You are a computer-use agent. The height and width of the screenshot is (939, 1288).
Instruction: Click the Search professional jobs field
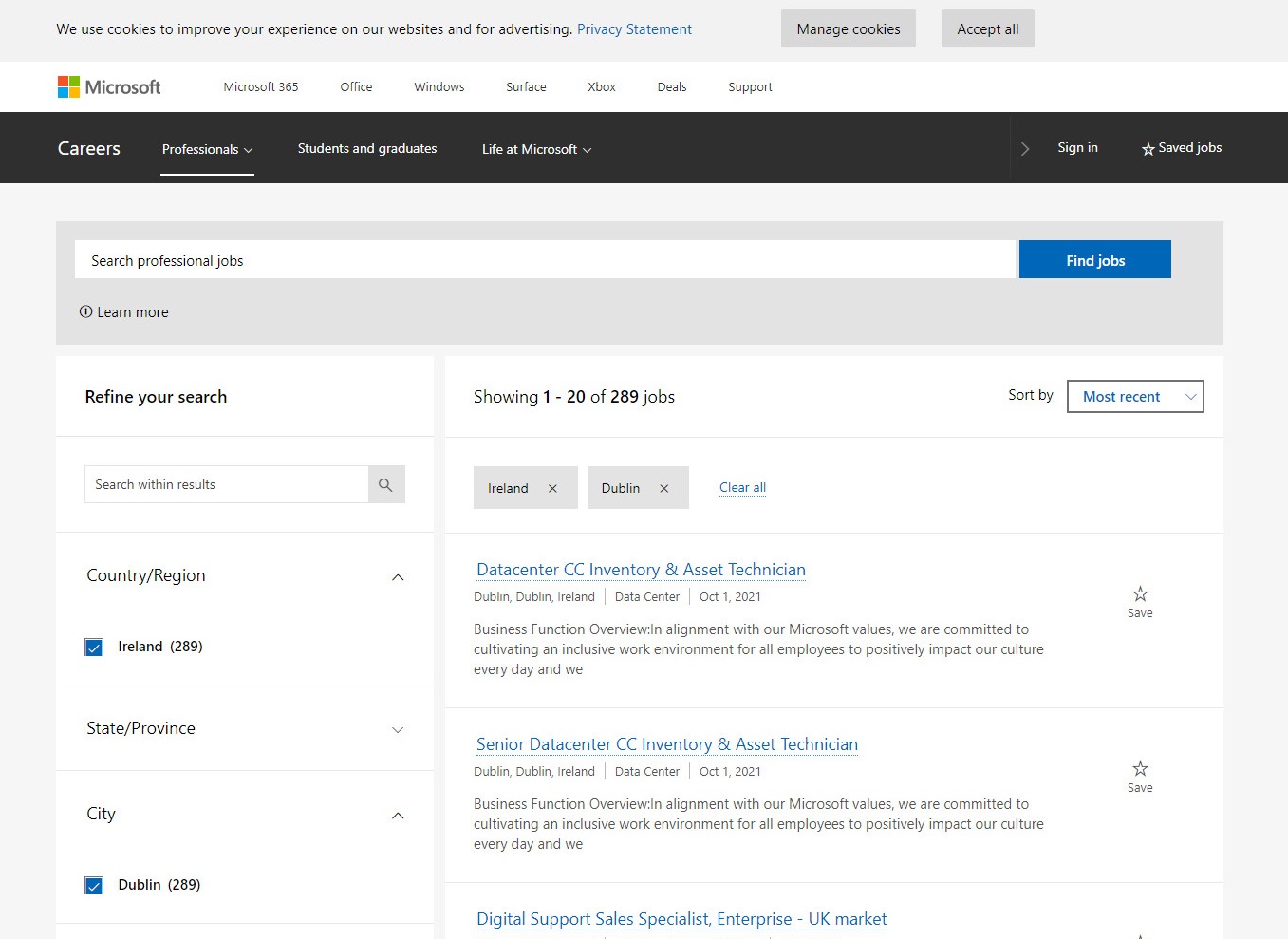[x=545, y=260]
